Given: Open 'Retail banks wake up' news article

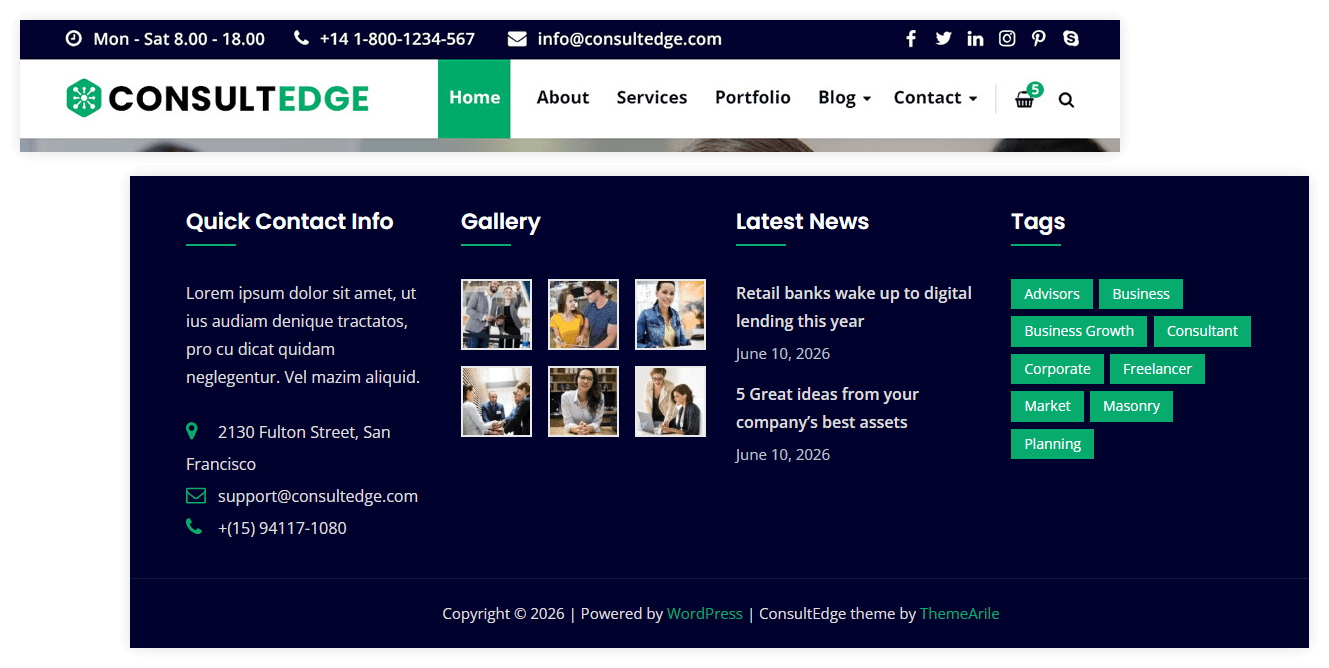Looking at the screenshot, I should point(854,307).
